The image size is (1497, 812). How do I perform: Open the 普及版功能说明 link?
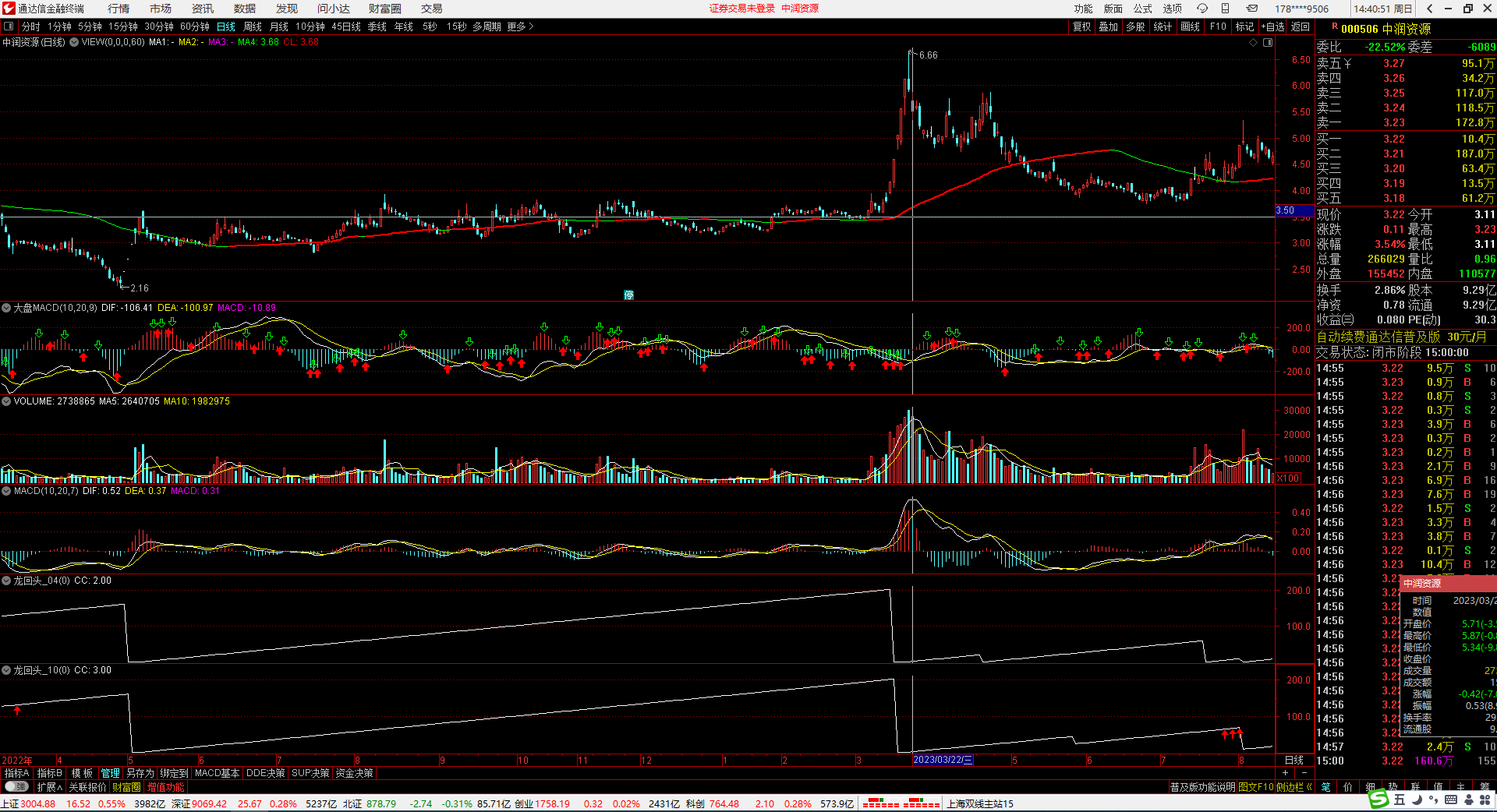[1202, 787]
